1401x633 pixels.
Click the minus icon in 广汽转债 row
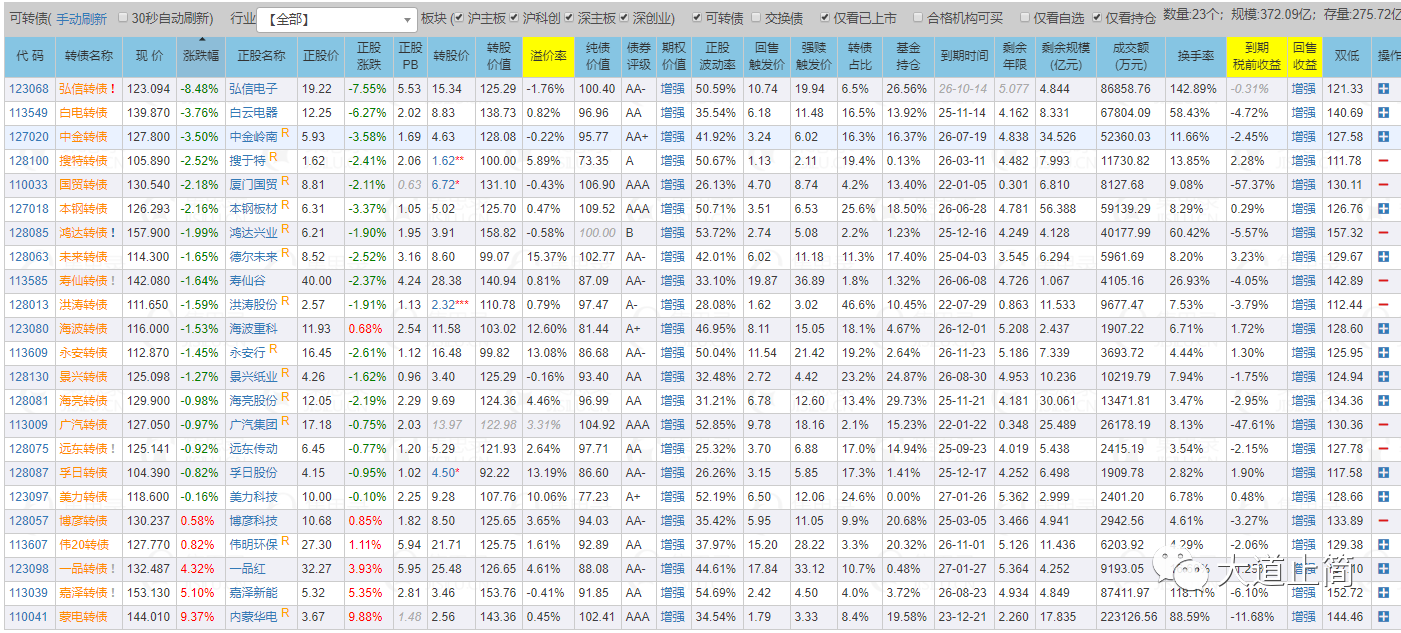point(1383,425)
